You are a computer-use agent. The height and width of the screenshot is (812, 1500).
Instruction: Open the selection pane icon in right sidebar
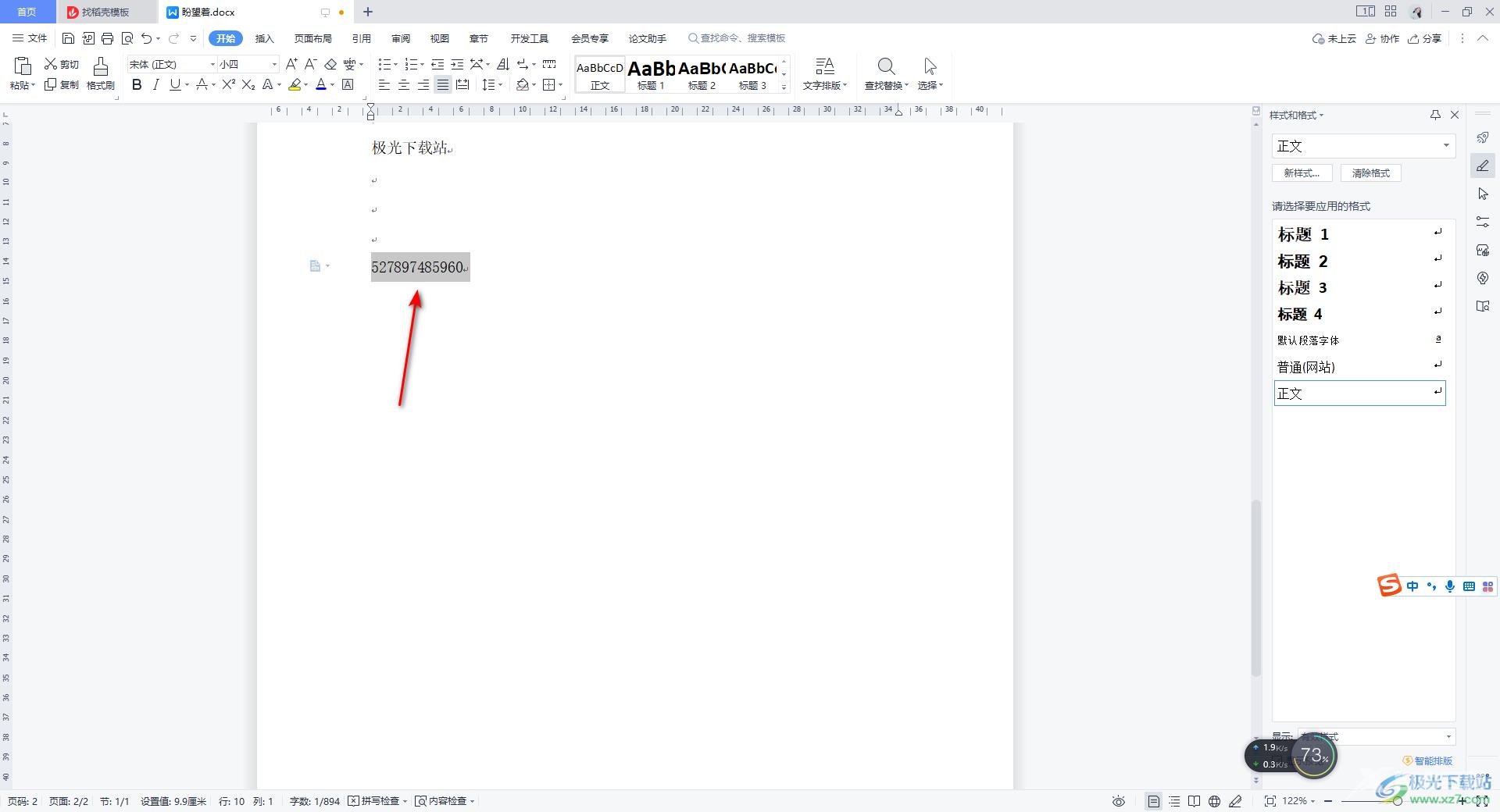1483,194
